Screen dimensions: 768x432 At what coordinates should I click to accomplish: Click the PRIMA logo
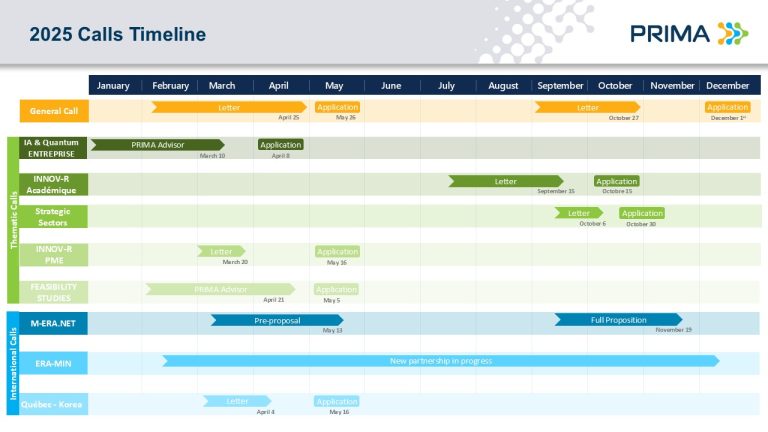coord(688,33)
